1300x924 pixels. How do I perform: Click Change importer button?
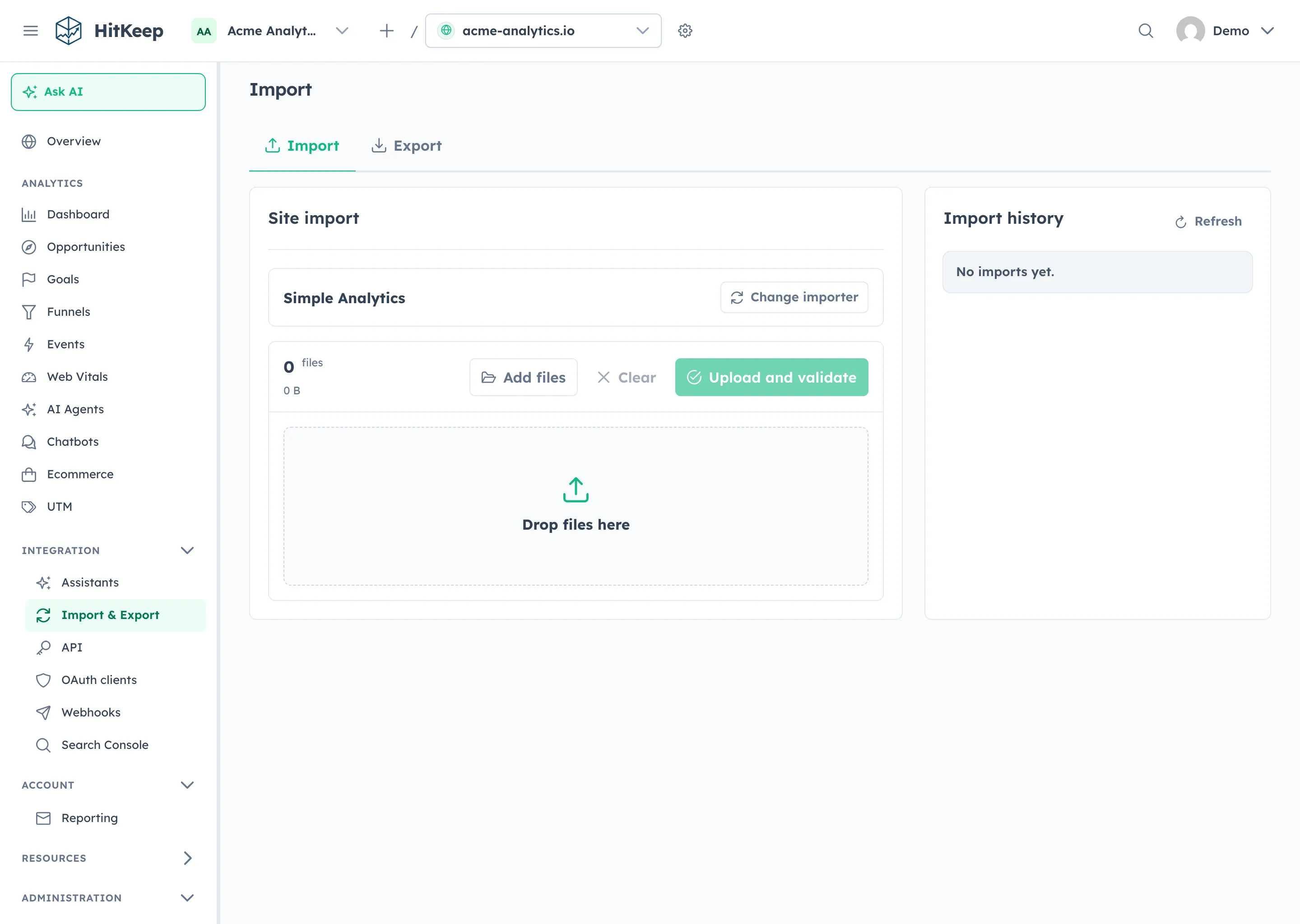794,298
